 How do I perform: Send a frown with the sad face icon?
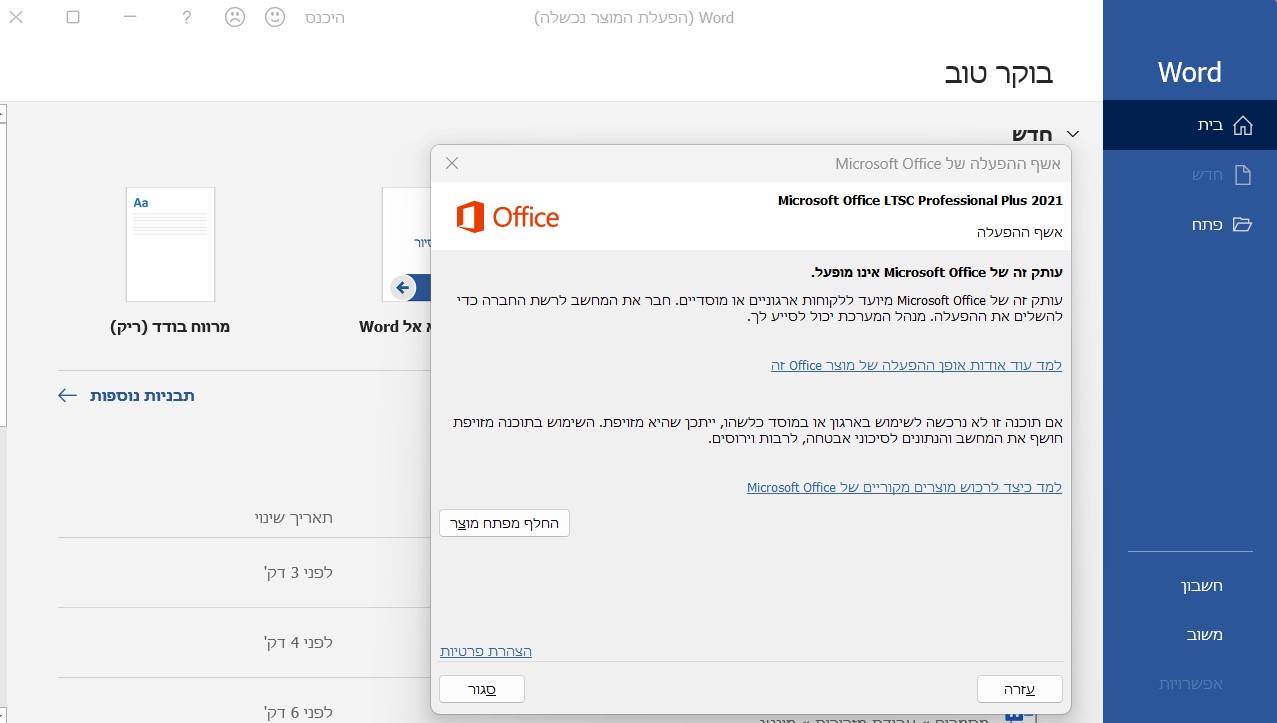pyautogui.click(x=235, y=17)
